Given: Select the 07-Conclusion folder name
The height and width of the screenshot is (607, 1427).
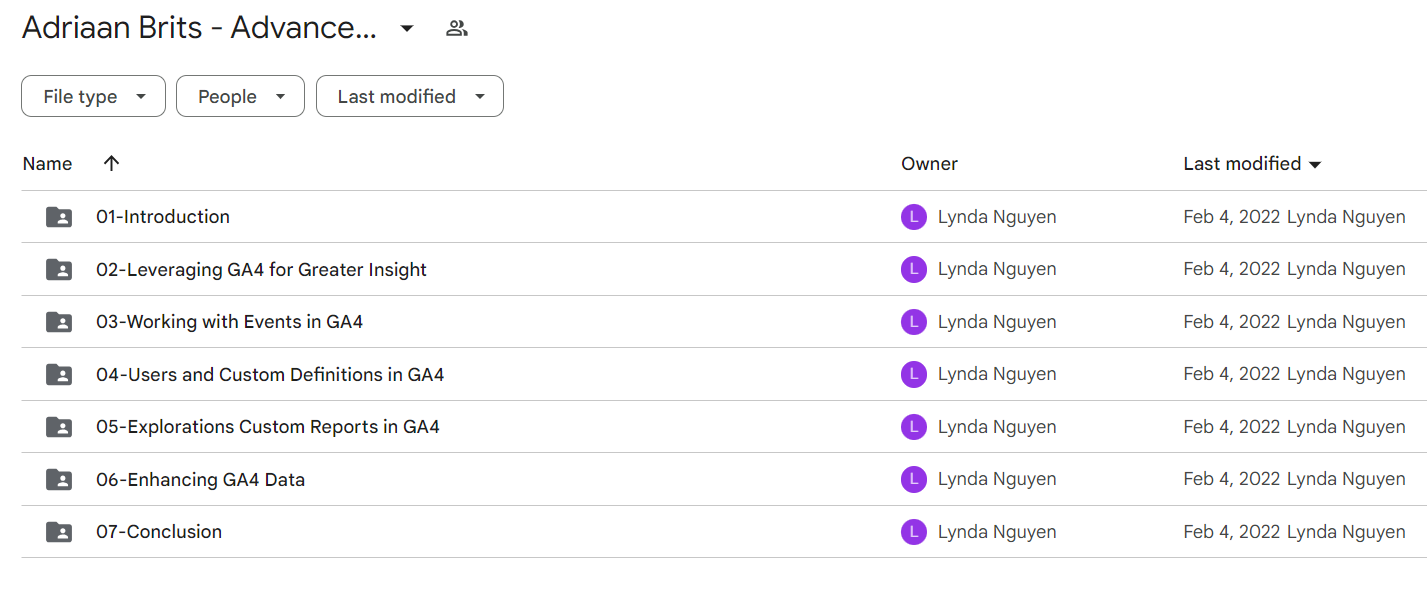Looking at the screenshot, I should coord(159,532).
